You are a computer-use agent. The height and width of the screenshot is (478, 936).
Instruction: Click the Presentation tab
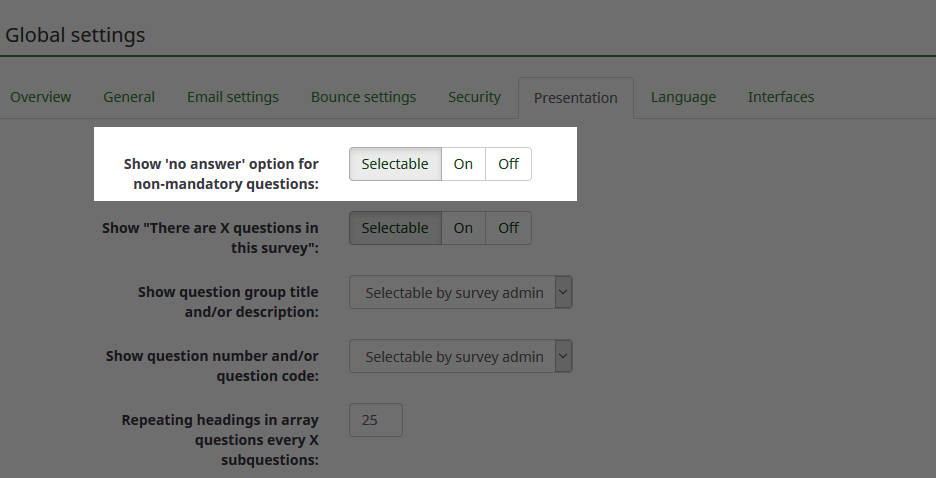click(x=576, y=98)
